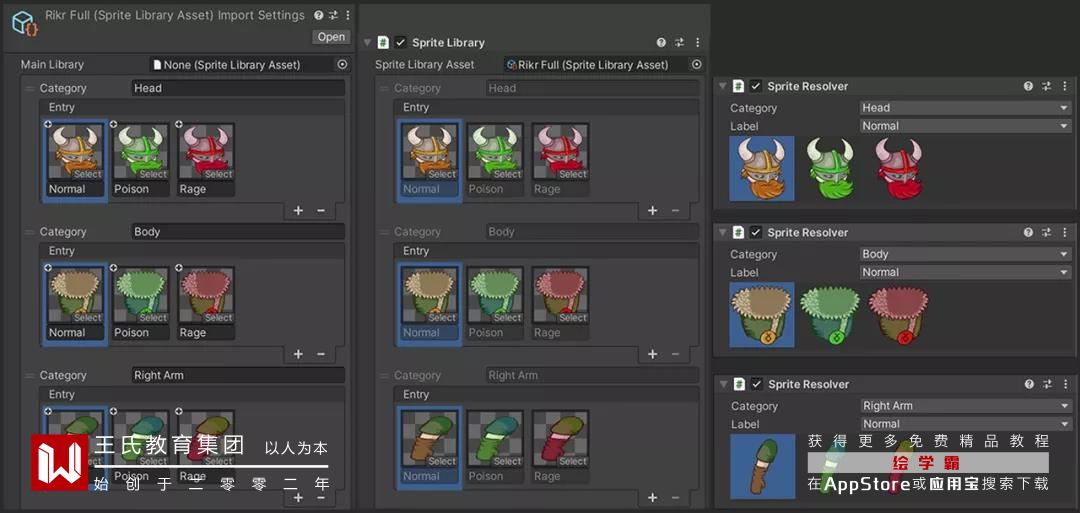Viewport: 1080px width, 513px height.
Task: Open help for the Head Sprite Resolver
Action: click(1028, 86)
